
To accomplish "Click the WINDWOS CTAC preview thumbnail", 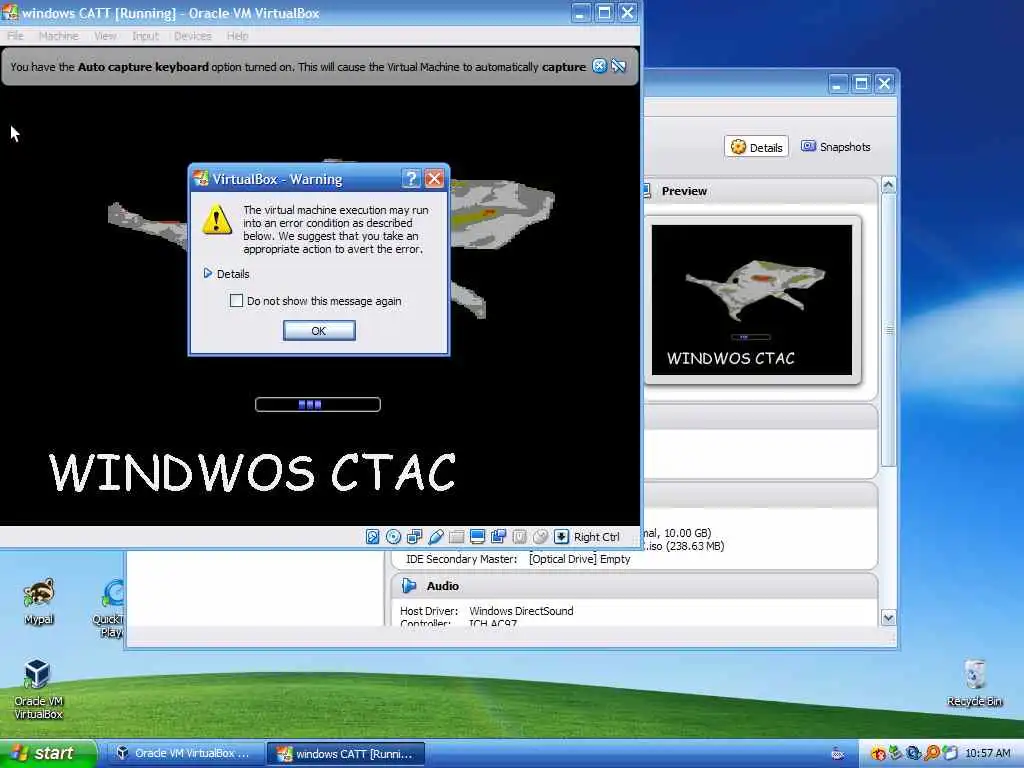I will pyautogui.click(x=752, y=300).
